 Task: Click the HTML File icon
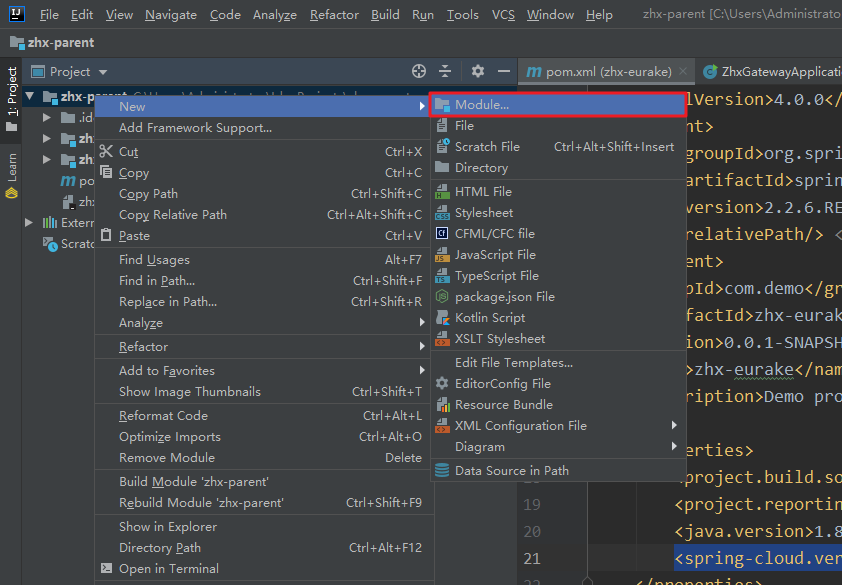[442, 191]
